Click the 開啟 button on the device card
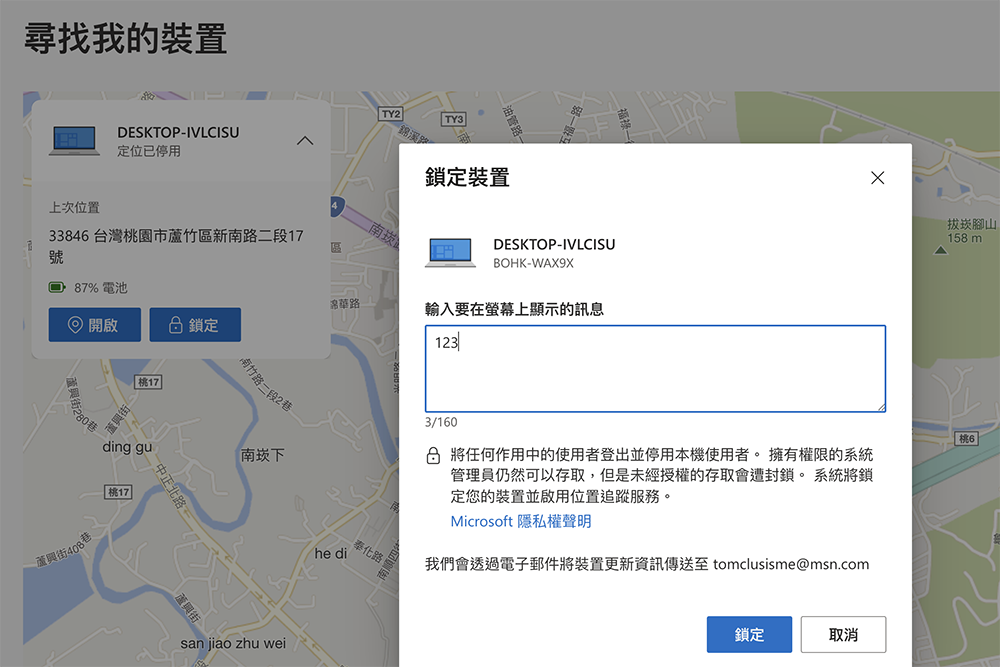The height and width of the screenshot is (667, 1000). click(x=94, y=324)
